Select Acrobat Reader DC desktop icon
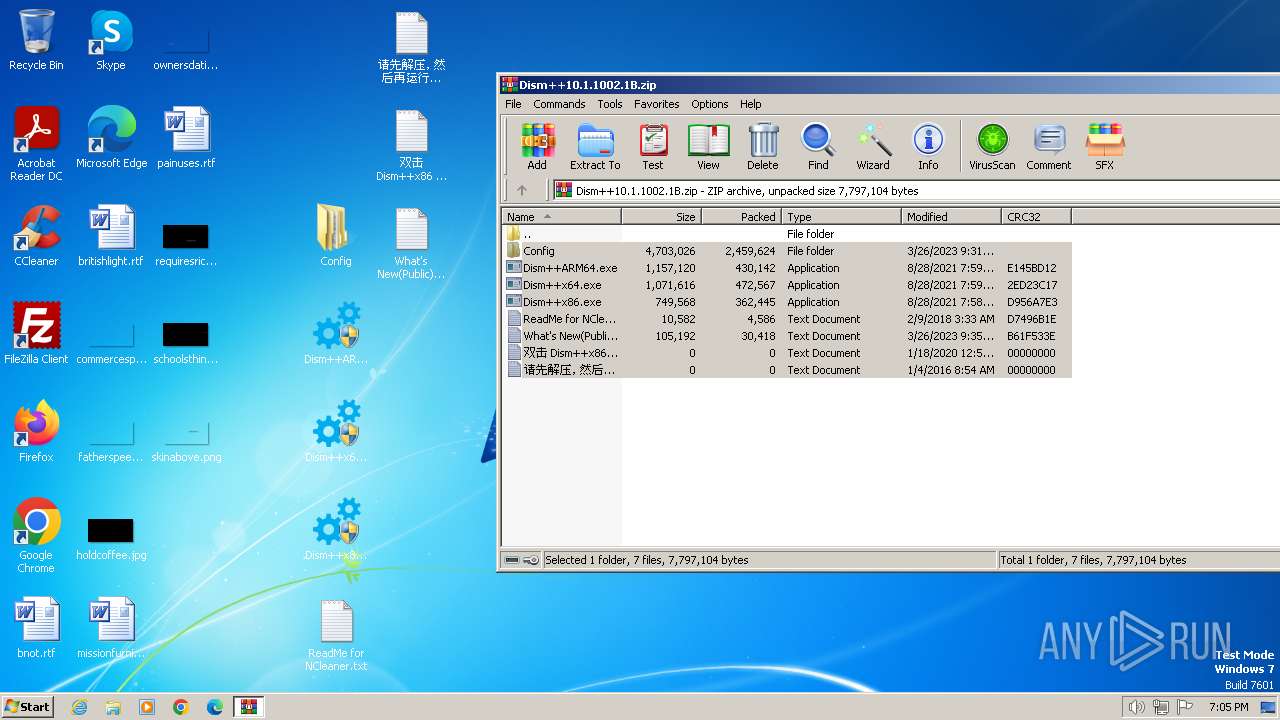This screenshot has height=720, width=1280. [36, 145]
